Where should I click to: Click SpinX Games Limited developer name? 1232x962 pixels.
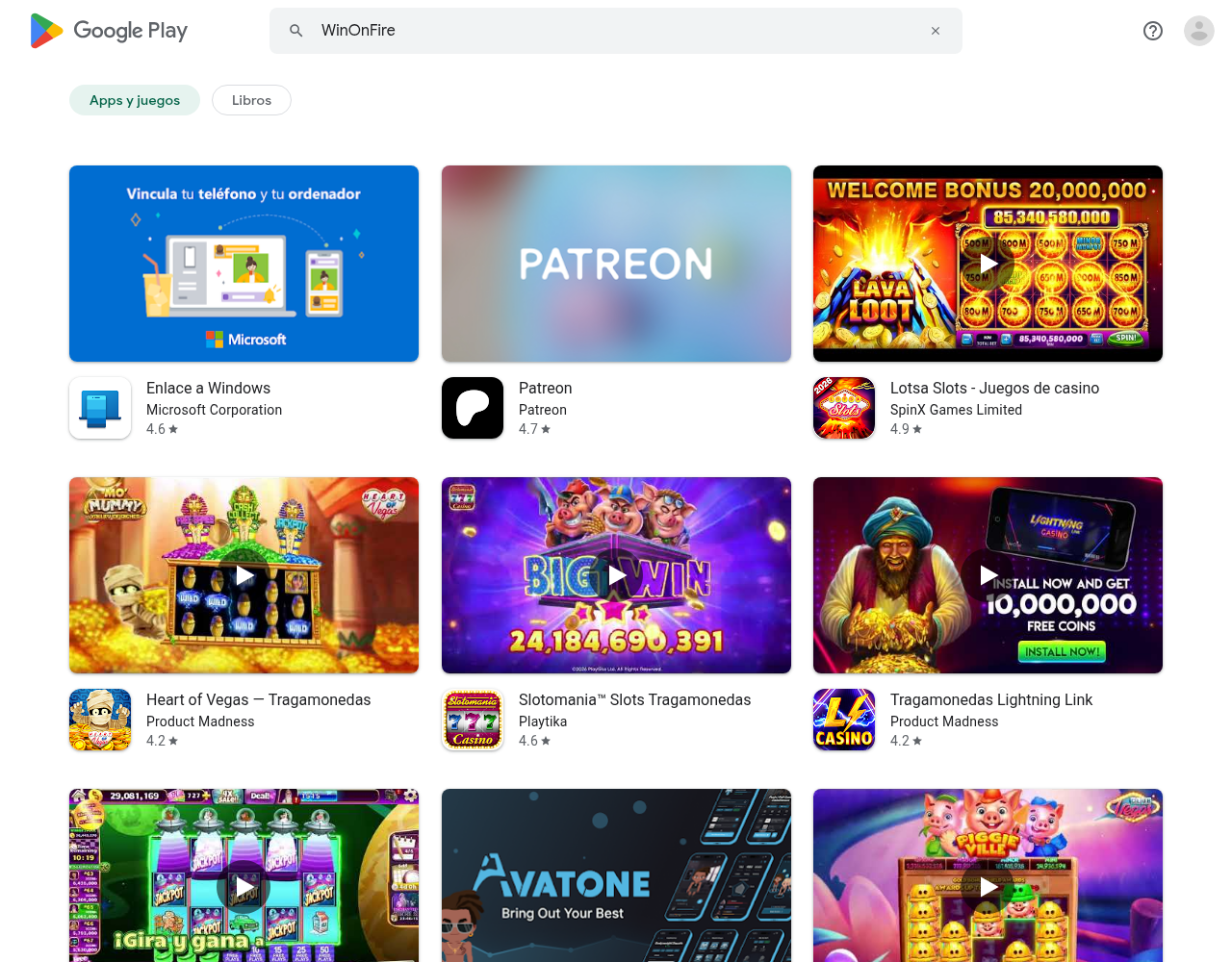956,410
